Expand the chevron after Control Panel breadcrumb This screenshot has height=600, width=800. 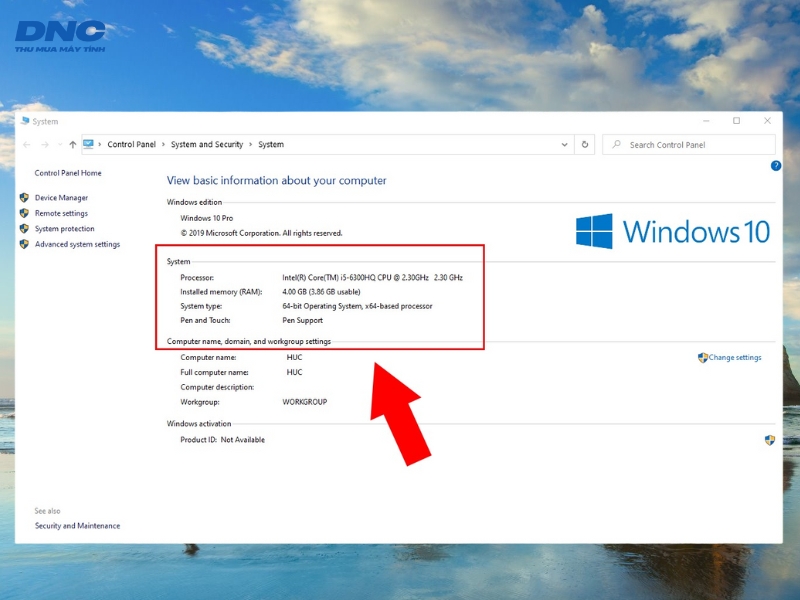pos(163,144)
